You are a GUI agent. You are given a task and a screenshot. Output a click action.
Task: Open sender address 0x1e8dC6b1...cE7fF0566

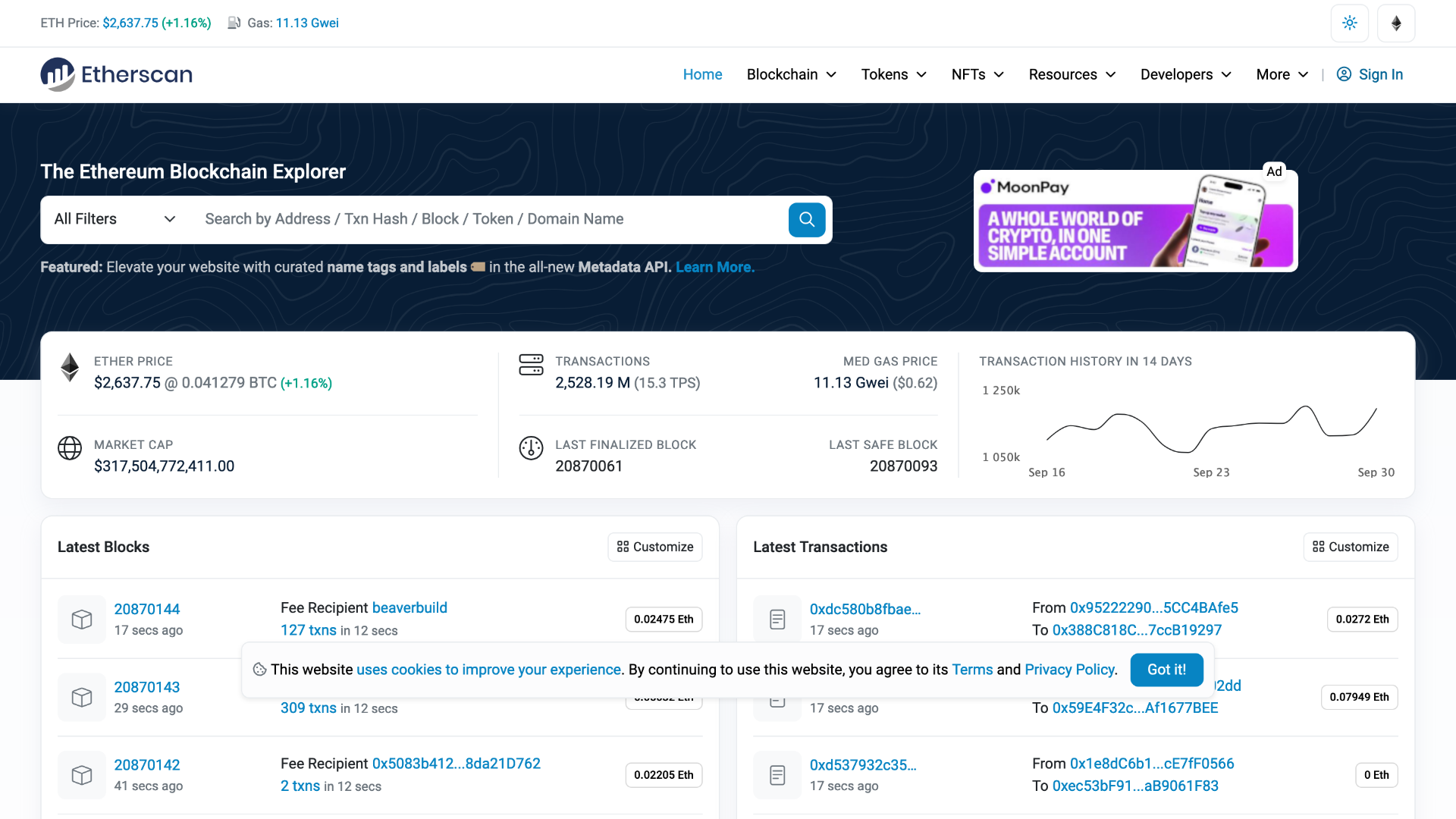(x=1152, y=764)
